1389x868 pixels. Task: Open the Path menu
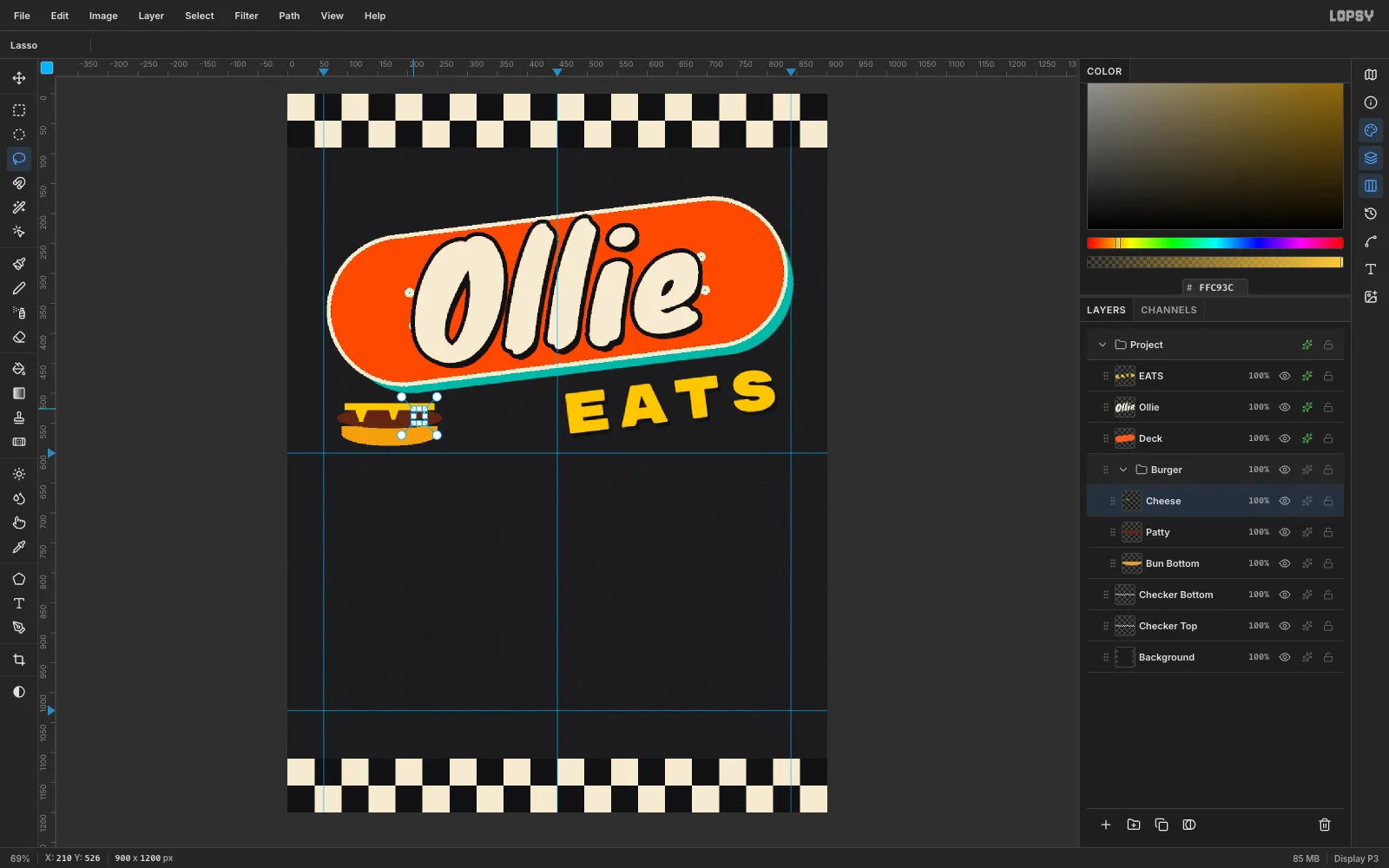(289, 16)
